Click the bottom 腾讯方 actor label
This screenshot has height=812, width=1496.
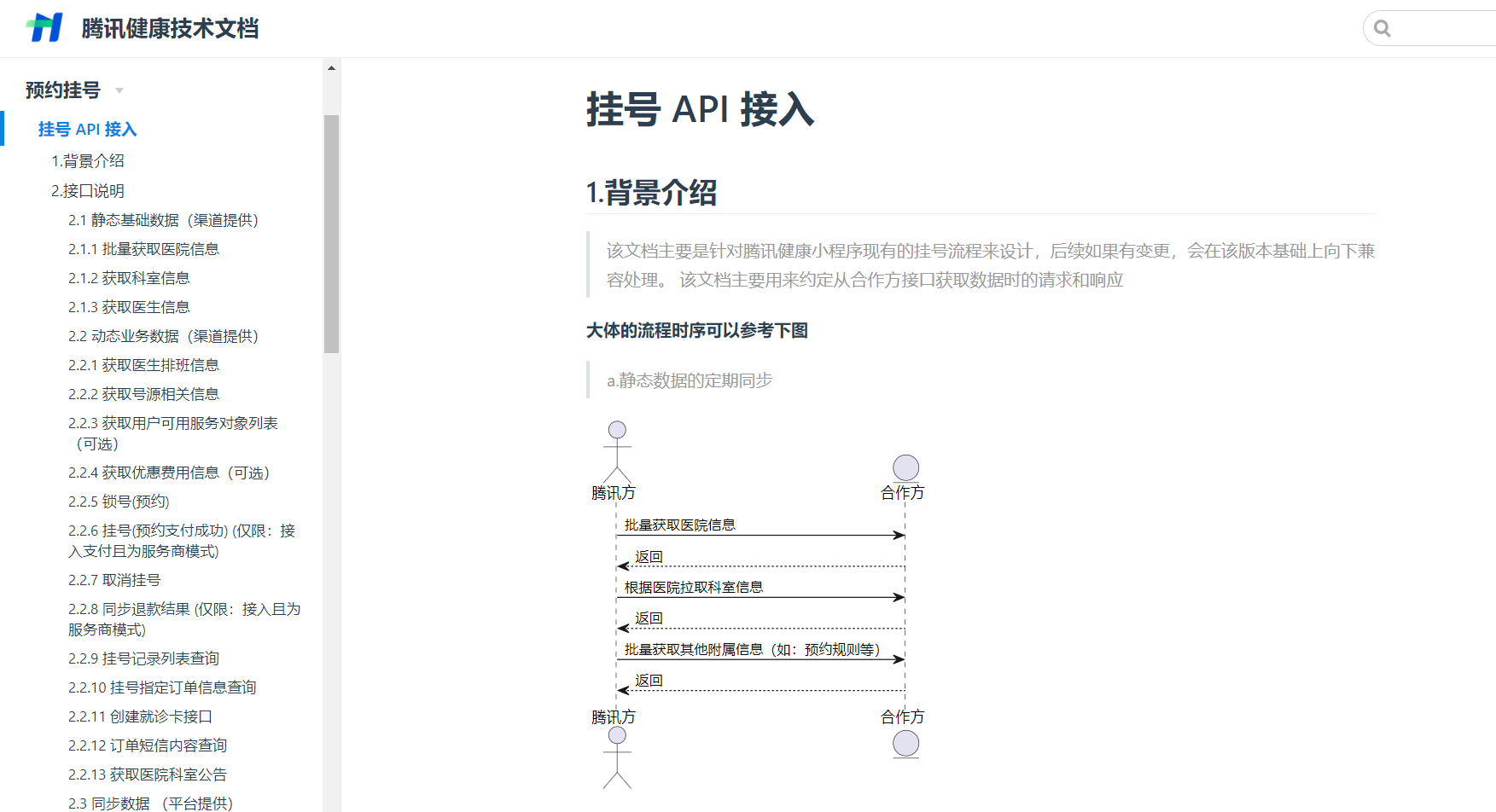tap(614, 717)
